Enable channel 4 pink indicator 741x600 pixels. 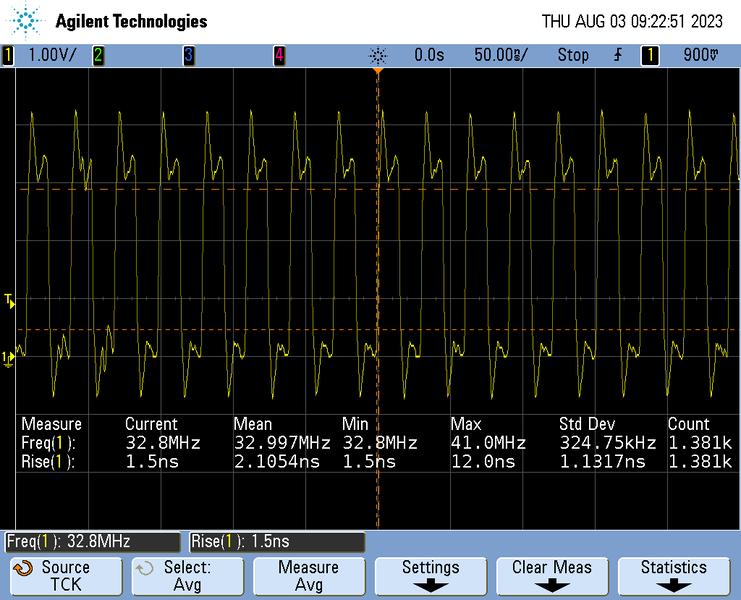pos(279,55)
